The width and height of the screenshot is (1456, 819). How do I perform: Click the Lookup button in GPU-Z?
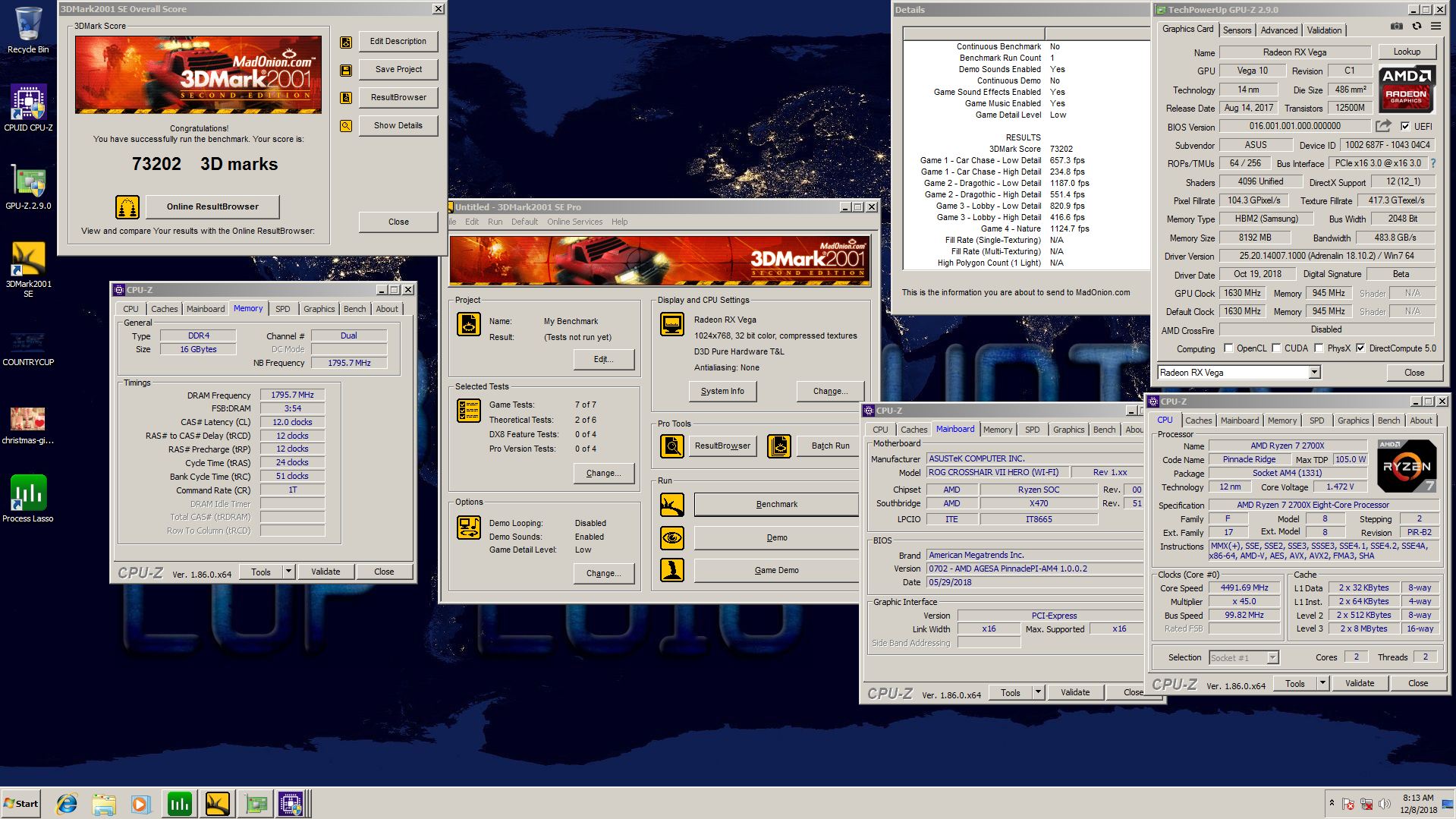1406,52
